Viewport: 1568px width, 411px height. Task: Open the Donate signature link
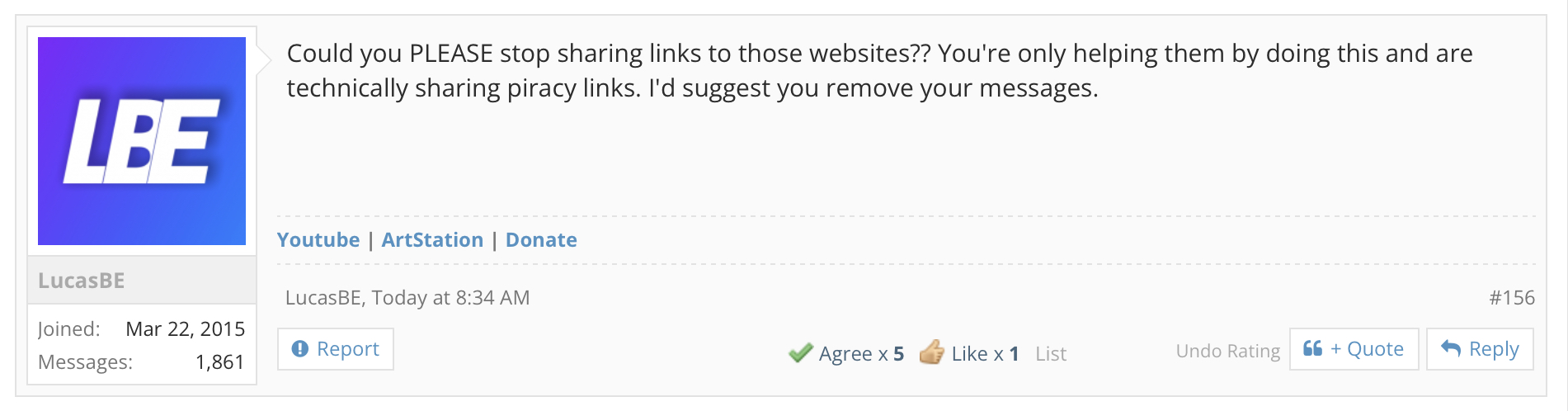[x=541, y=240]
